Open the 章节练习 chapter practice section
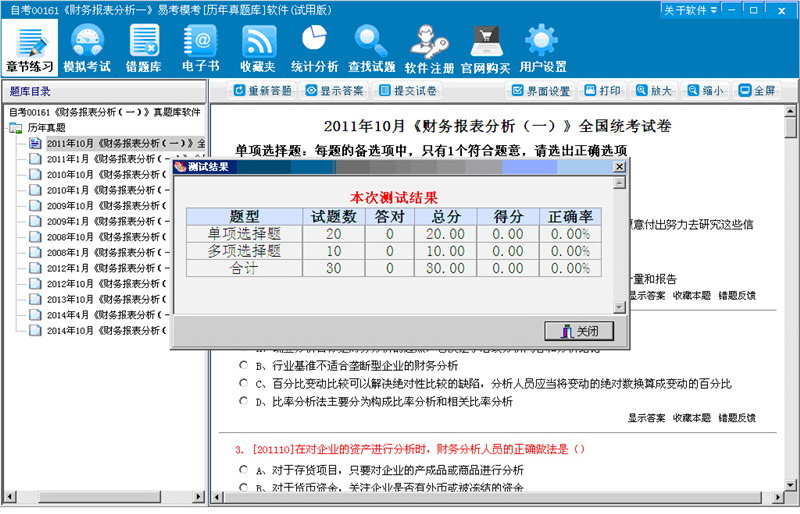This screenshot has width=800, height=514. point(30,48)
